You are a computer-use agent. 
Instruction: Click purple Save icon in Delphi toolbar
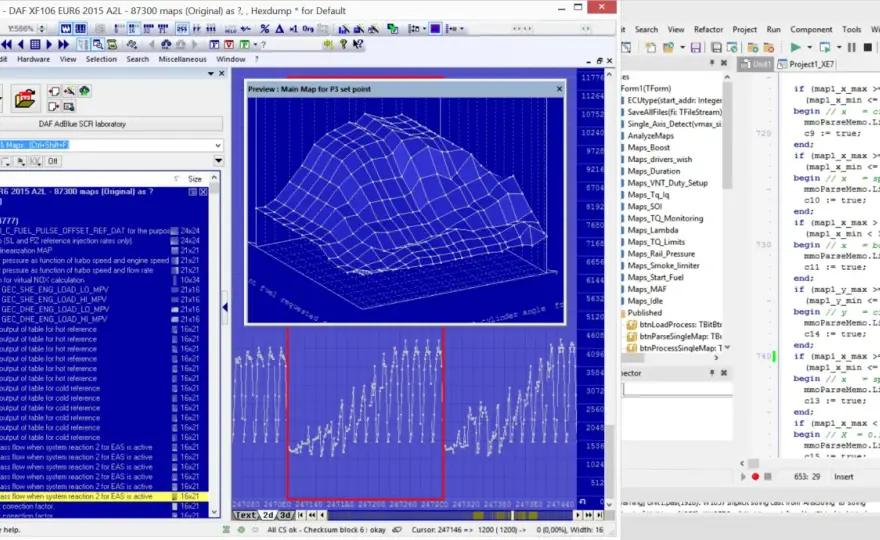(695, 48)
